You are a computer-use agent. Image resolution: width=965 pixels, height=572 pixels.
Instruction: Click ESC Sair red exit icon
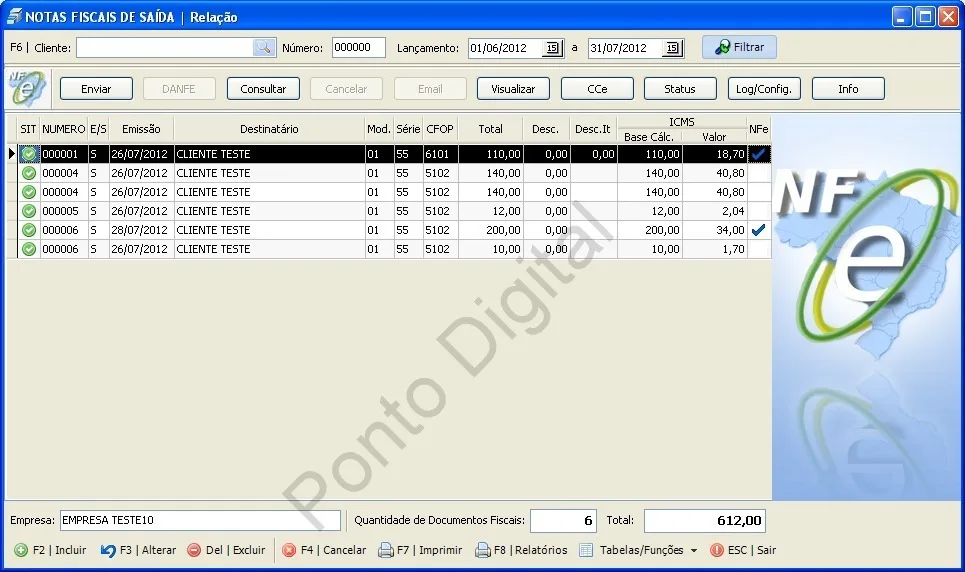coord(717,550)
